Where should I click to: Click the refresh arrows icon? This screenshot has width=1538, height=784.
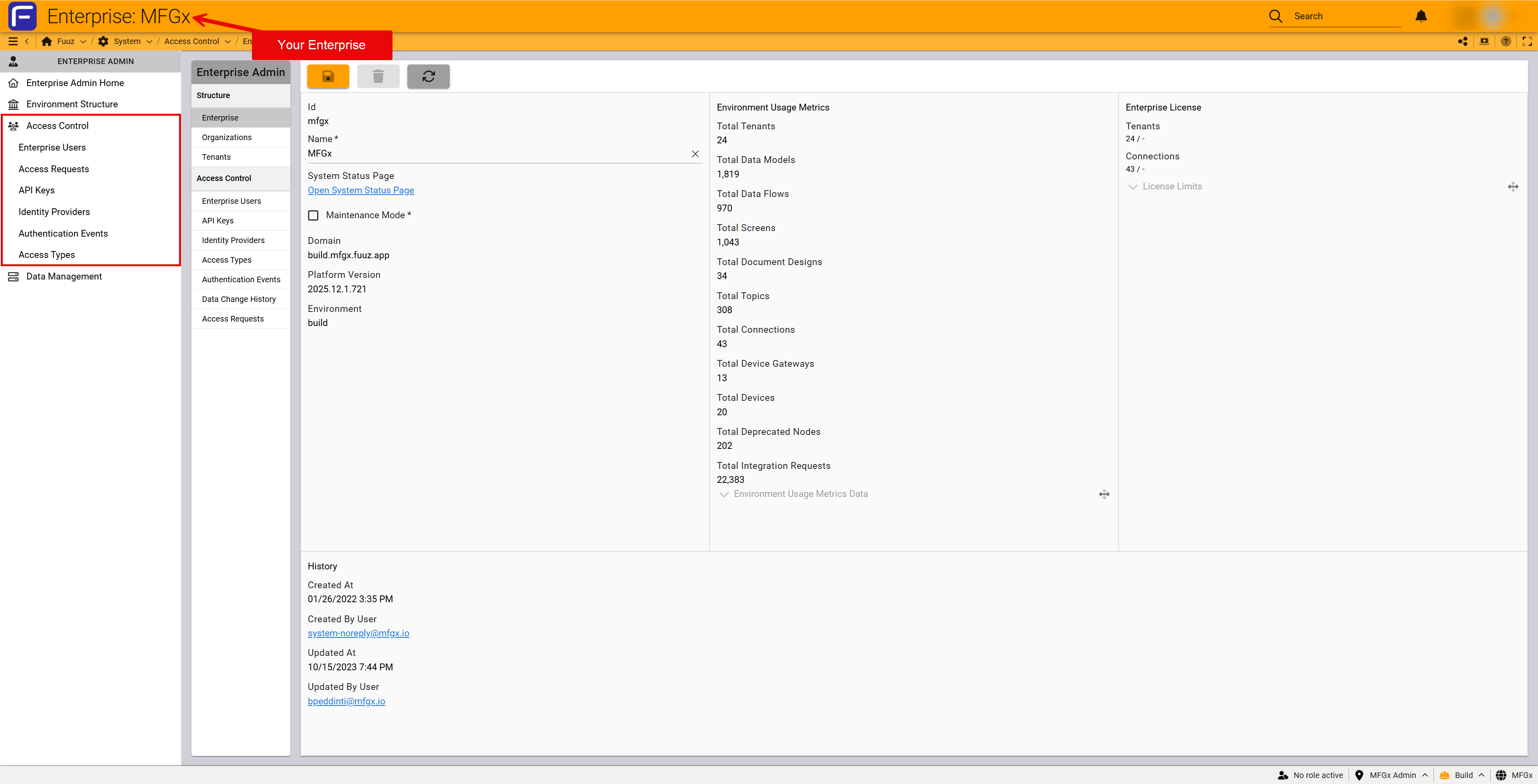(x=428, y=76)
